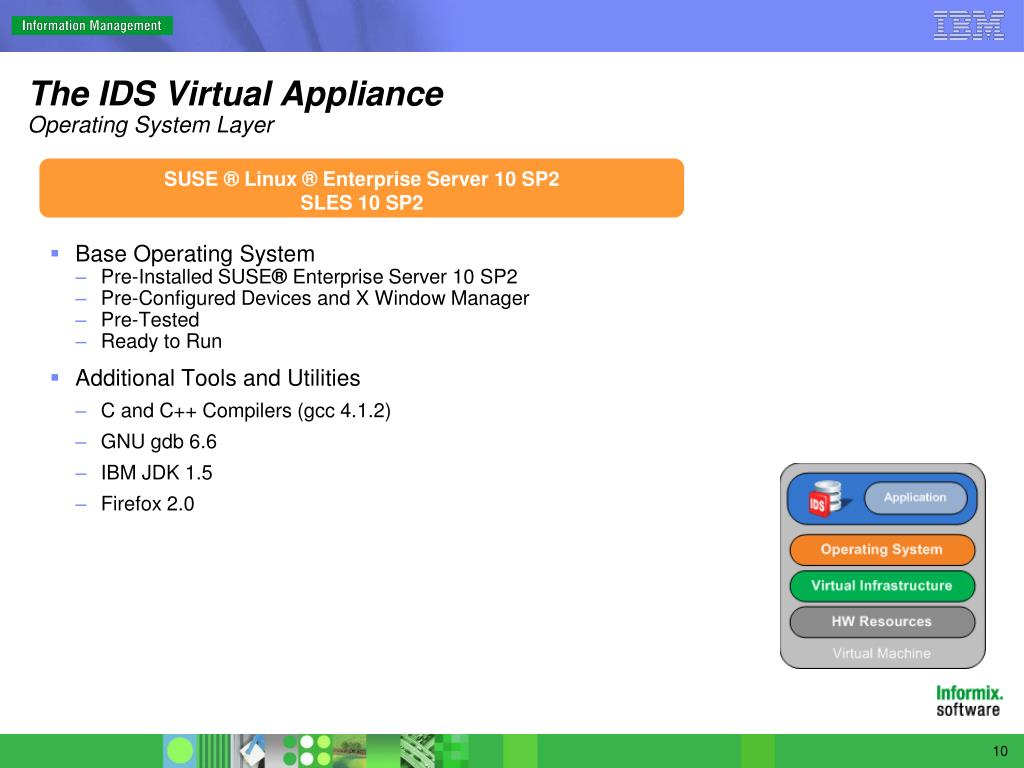Select the green Virtual Infrastructure layer
The image size is (1024, 768).
coord(882,586)
